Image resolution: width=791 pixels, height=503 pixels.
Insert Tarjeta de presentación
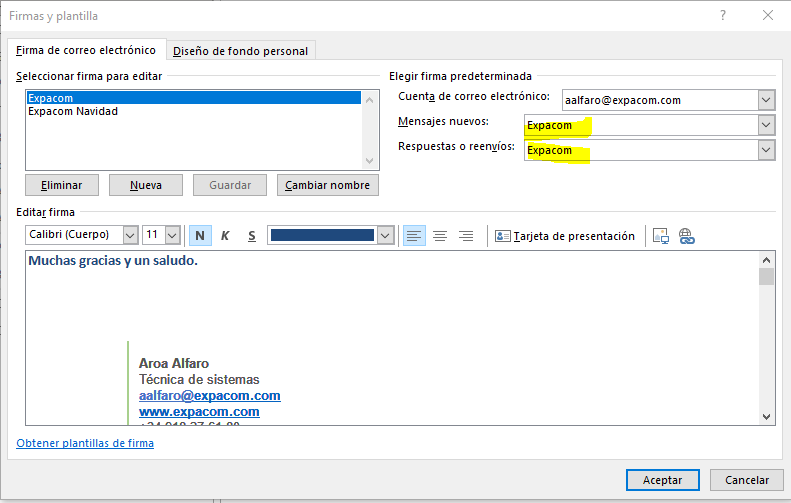pos(565,236)
